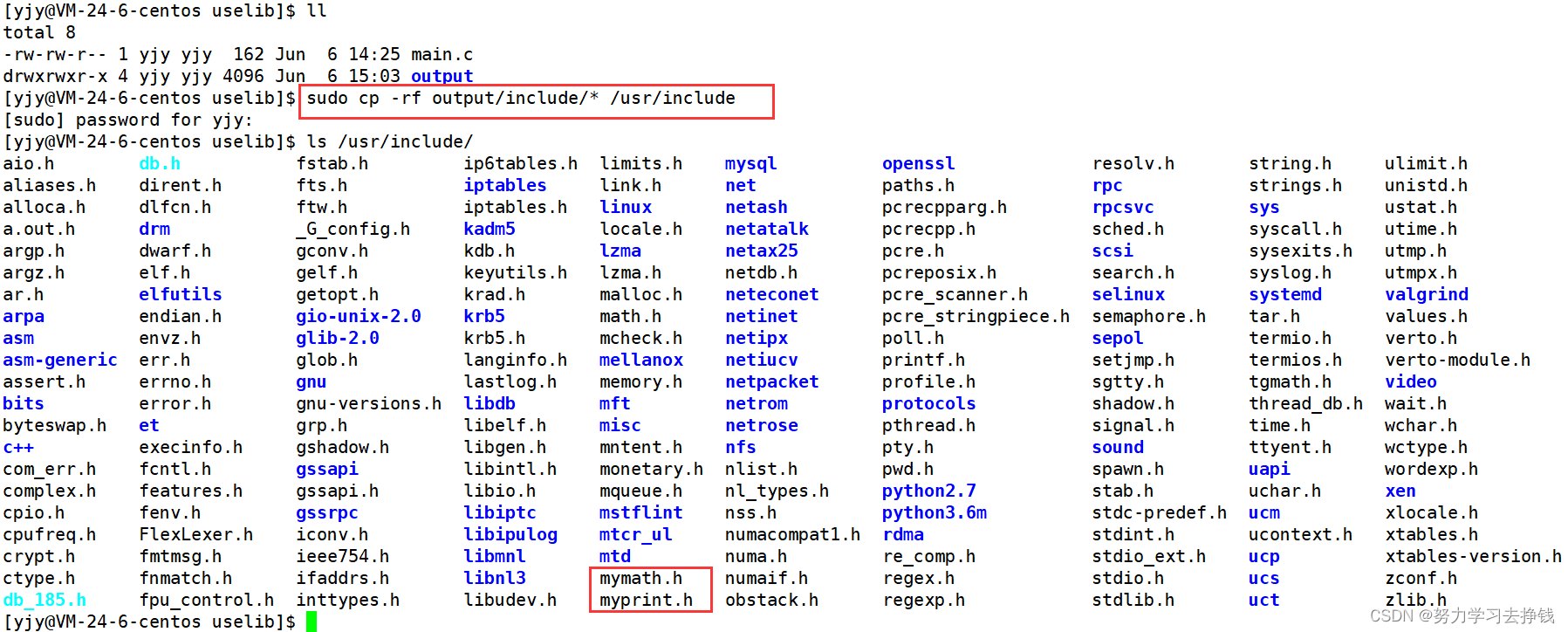Click the 'ls /usr/include/' command text
Screen dimensions: 1568x632
[390, 142]
